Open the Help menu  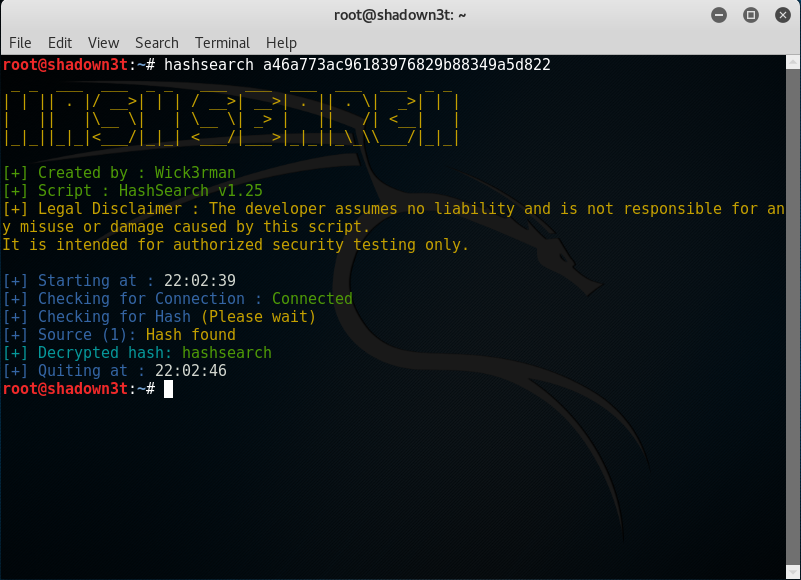tap(281, 43)
